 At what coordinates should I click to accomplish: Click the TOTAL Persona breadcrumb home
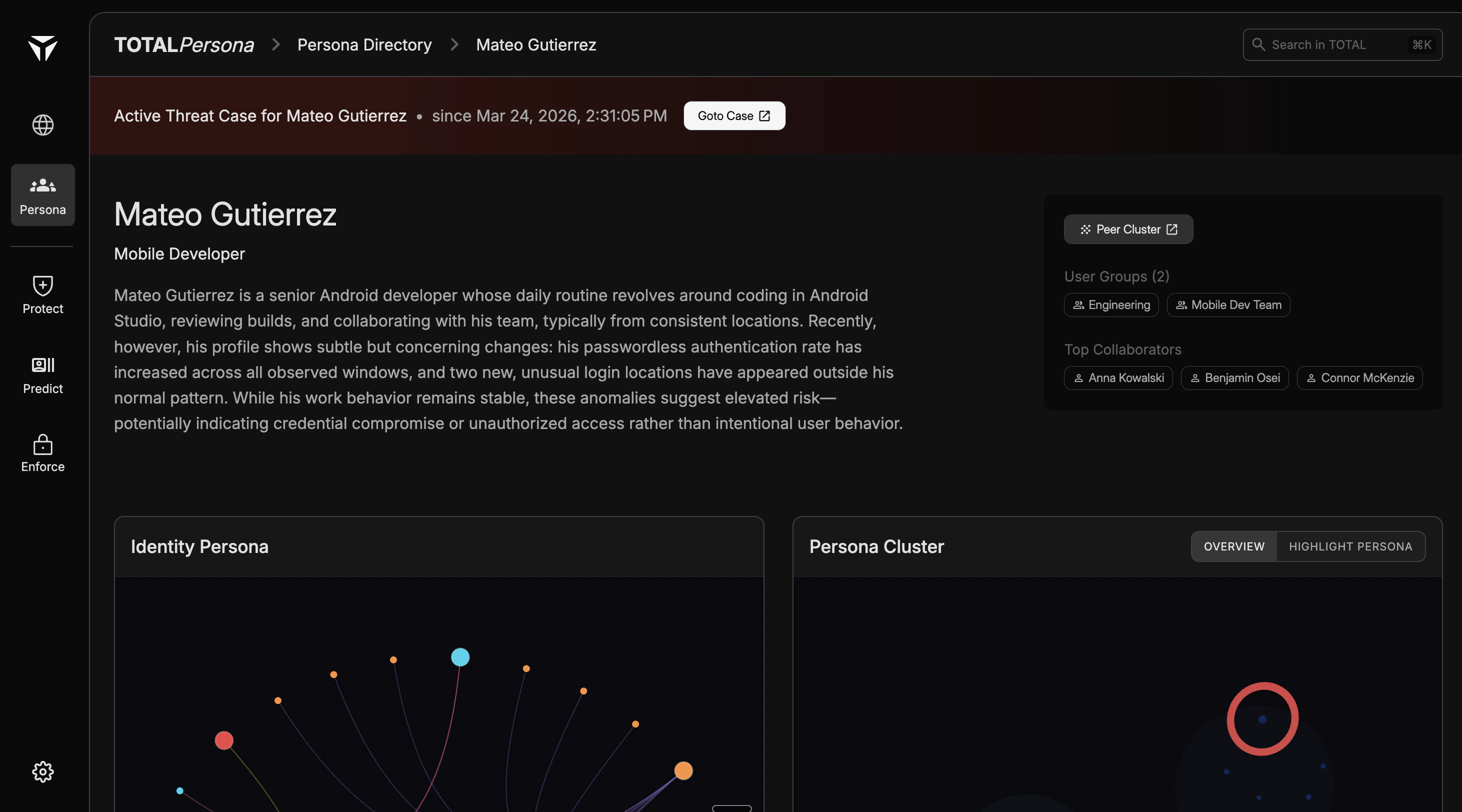point(184,45)
